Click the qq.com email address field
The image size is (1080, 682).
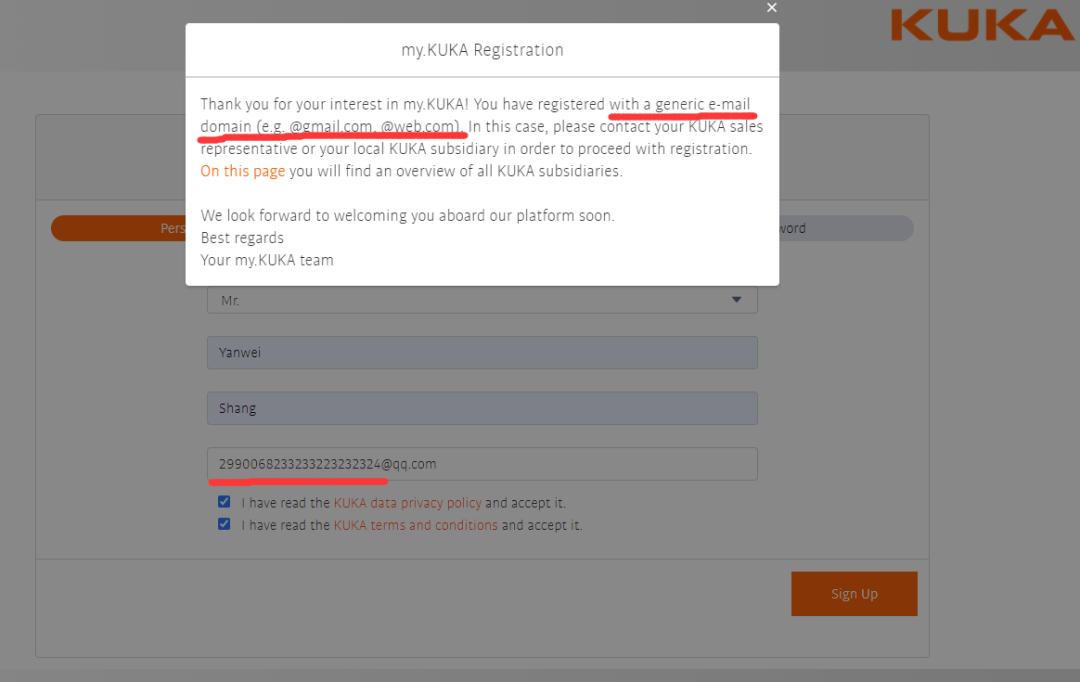[482, 464]
